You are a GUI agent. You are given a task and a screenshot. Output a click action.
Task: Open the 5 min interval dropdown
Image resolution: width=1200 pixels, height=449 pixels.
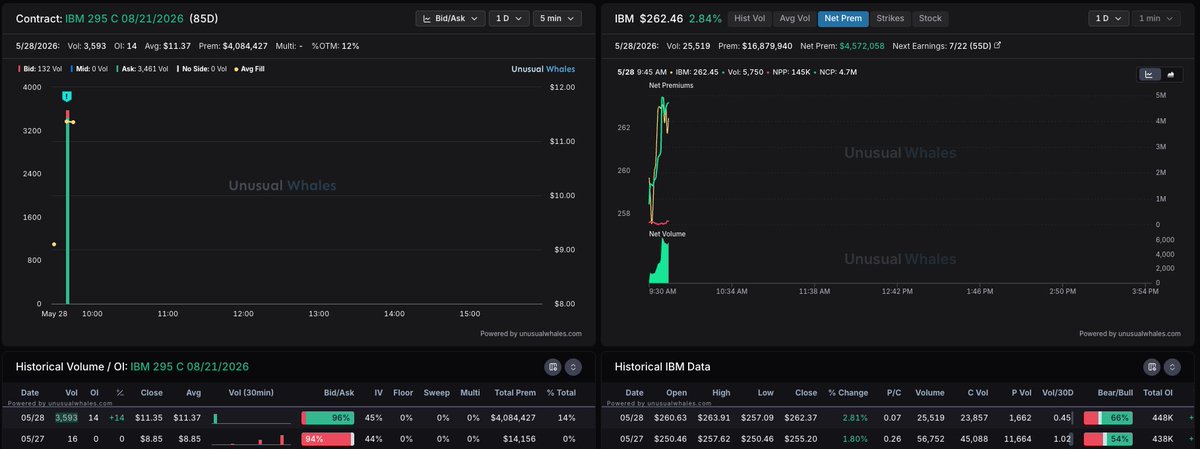(556, 18)
